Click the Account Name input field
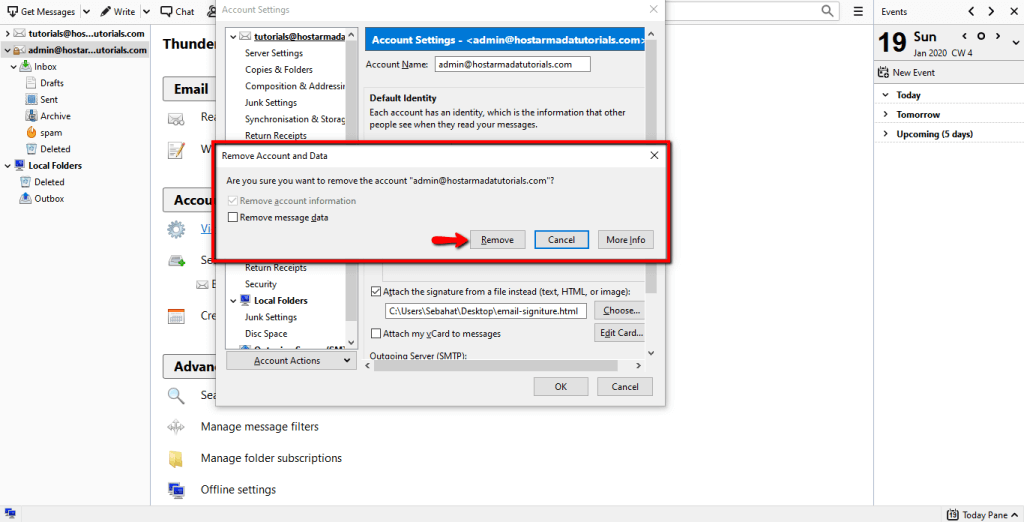The width and height of the screenshot is (1024, 522). (x=513, y=64)
